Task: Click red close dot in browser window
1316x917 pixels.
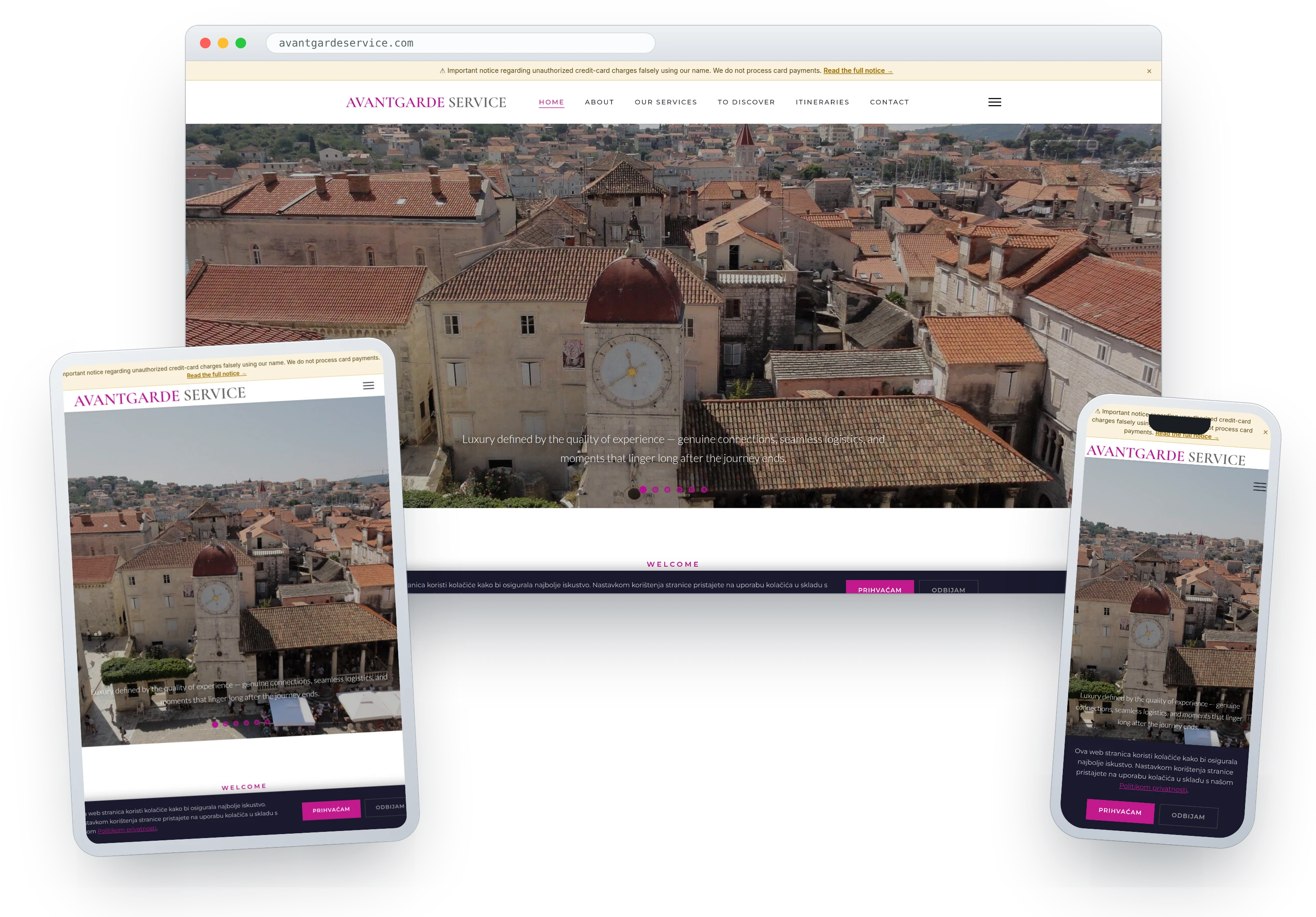Action: pyautogui.click(x=205, y=43)
